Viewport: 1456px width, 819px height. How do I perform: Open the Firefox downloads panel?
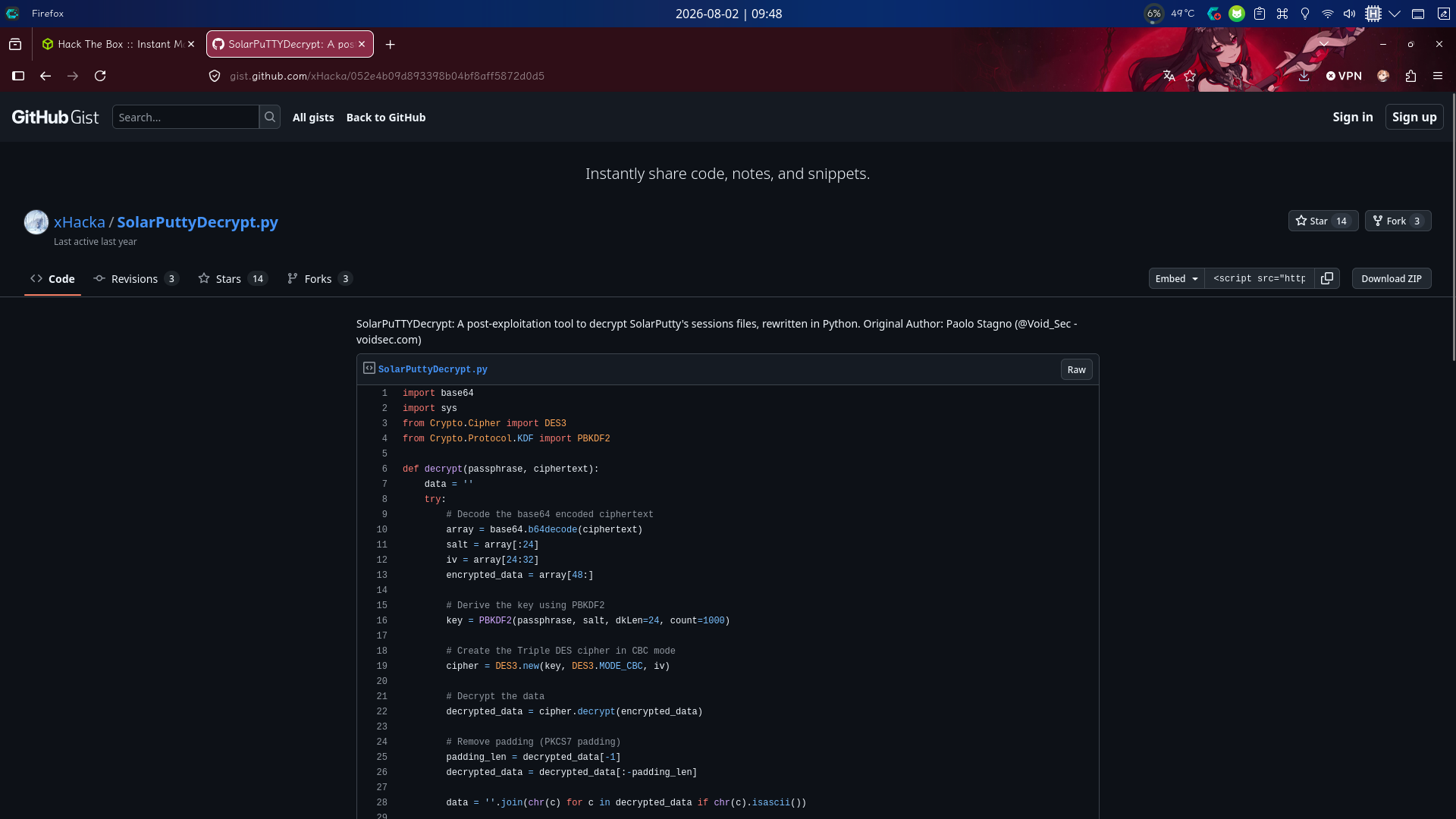pos(1304,76)
